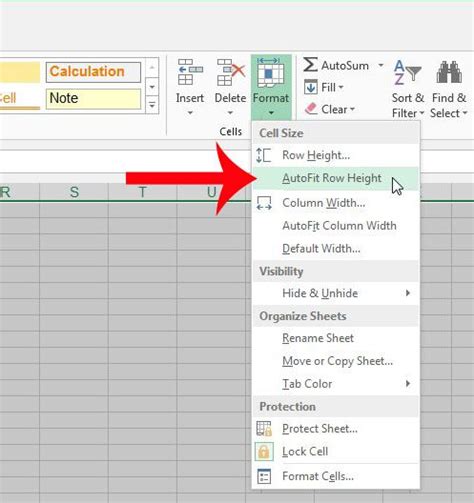
Task: Click the Delete label text
Action: click(230, 98)
